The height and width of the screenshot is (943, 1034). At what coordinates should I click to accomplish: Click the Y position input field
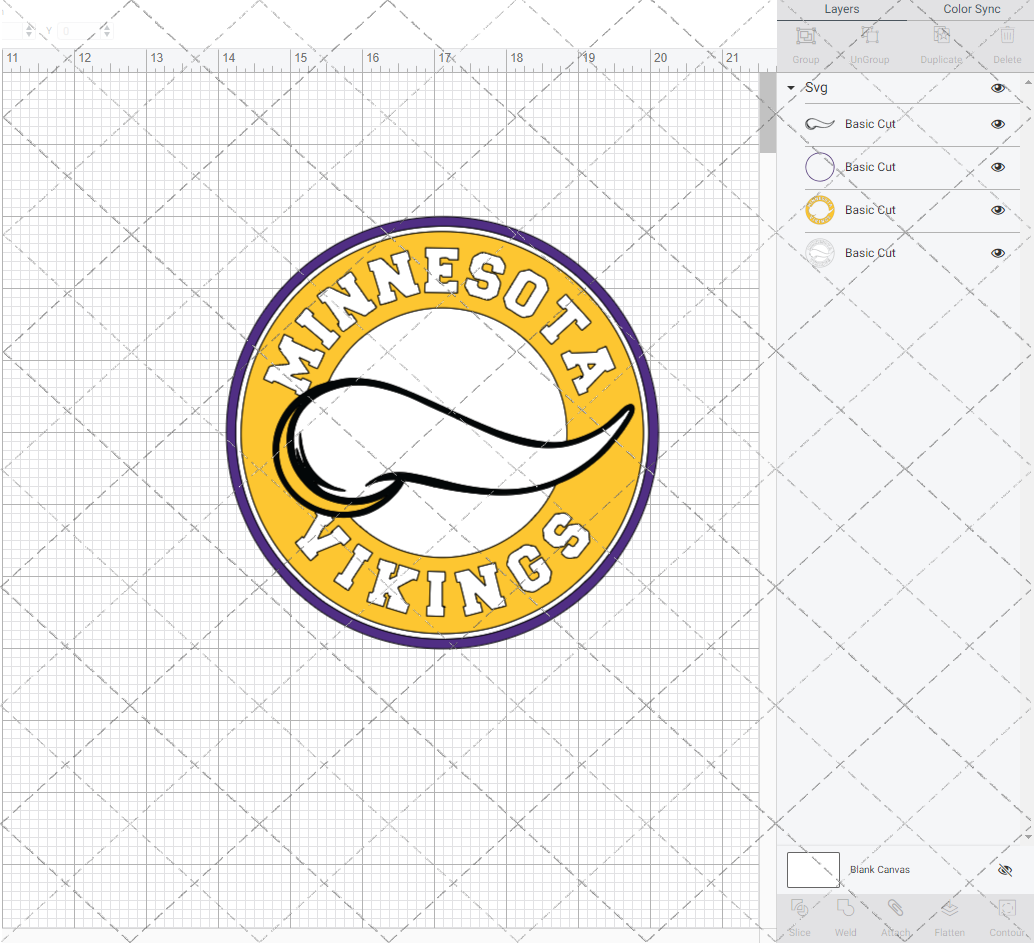click(x=79, y=31)
